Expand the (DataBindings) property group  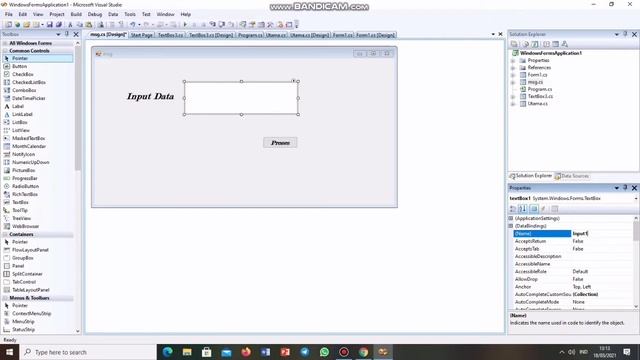coord(511,226)
